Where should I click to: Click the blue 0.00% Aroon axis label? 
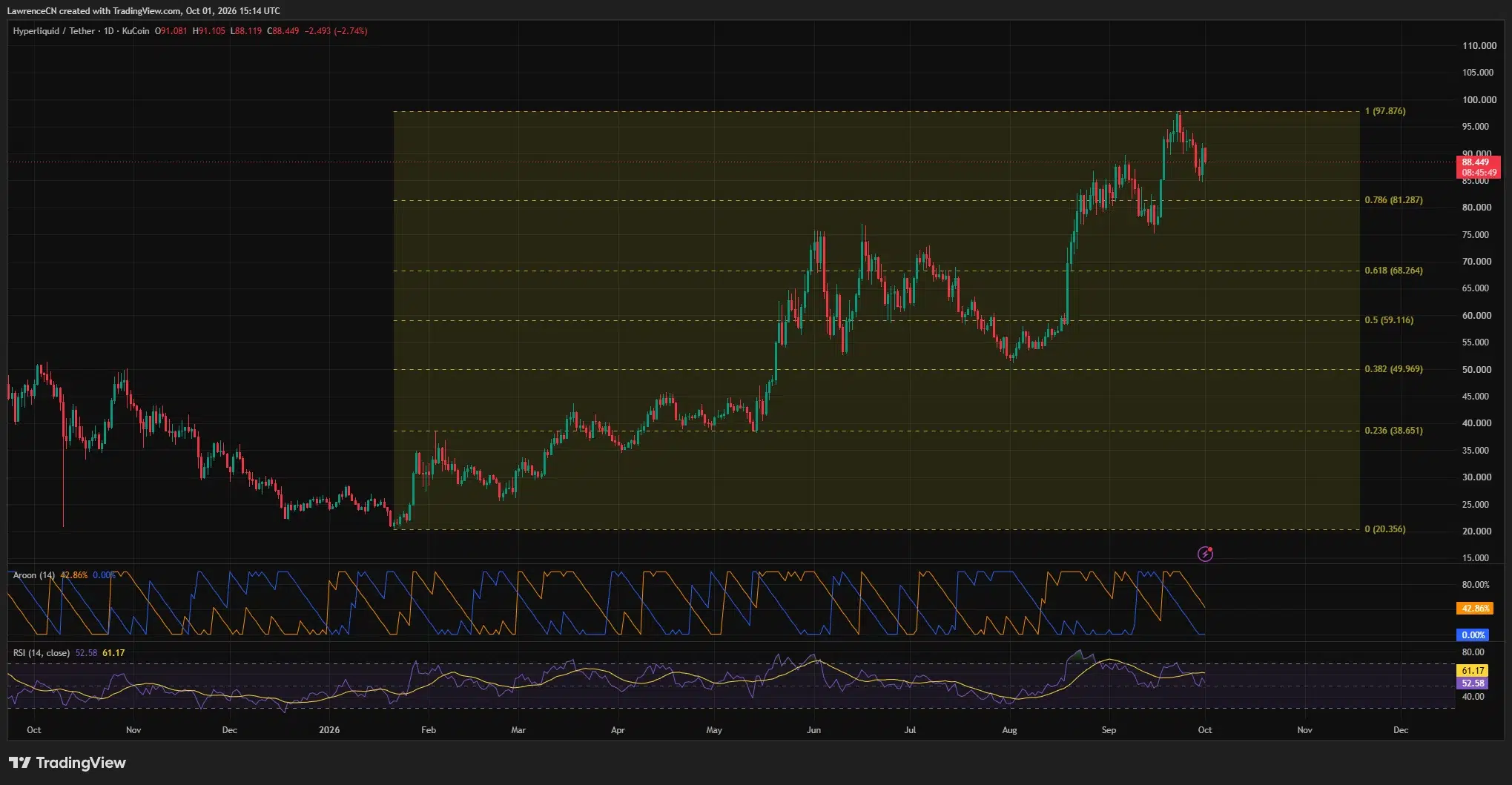click(1473, 635)
